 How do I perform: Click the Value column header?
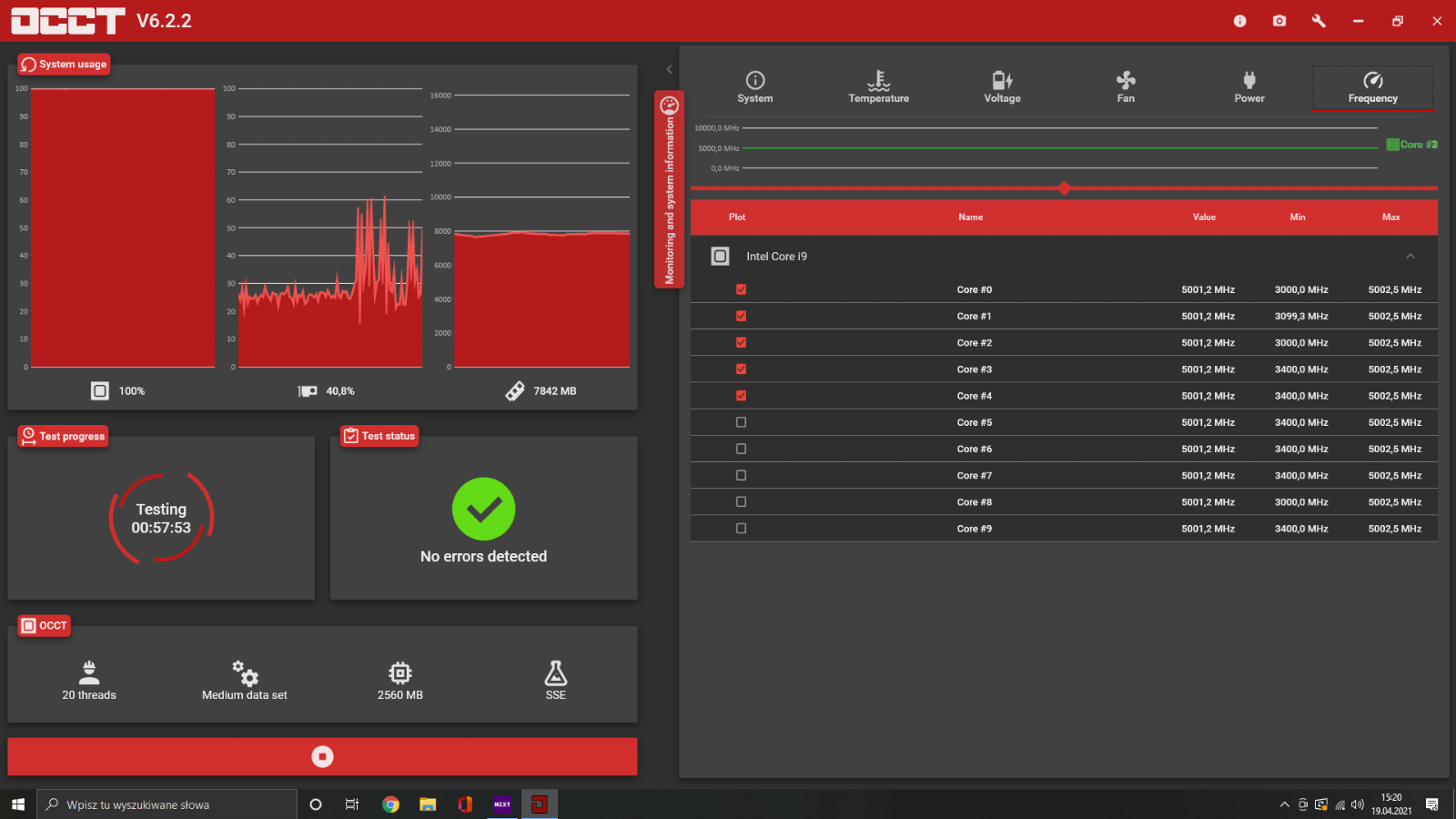[1204, 217]
